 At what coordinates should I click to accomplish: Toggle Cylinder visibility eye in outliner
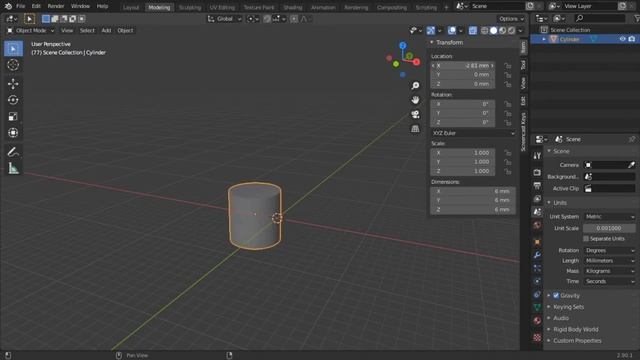(622, 39)
